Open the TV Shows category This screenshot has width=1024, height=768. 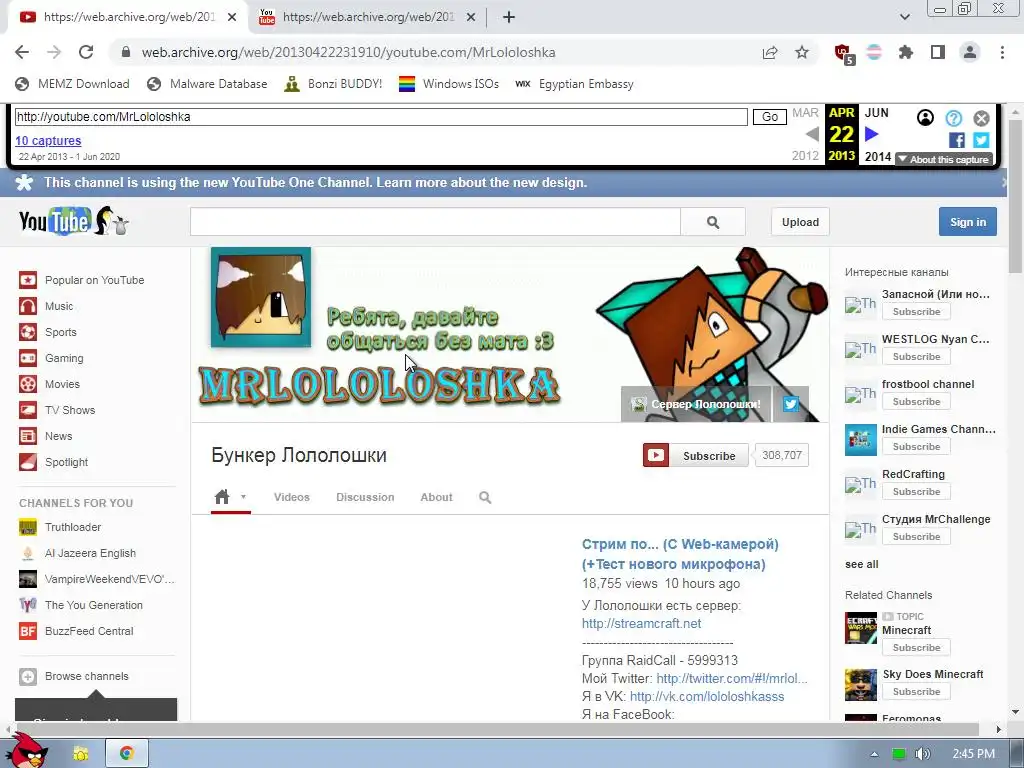click(57, 410)
